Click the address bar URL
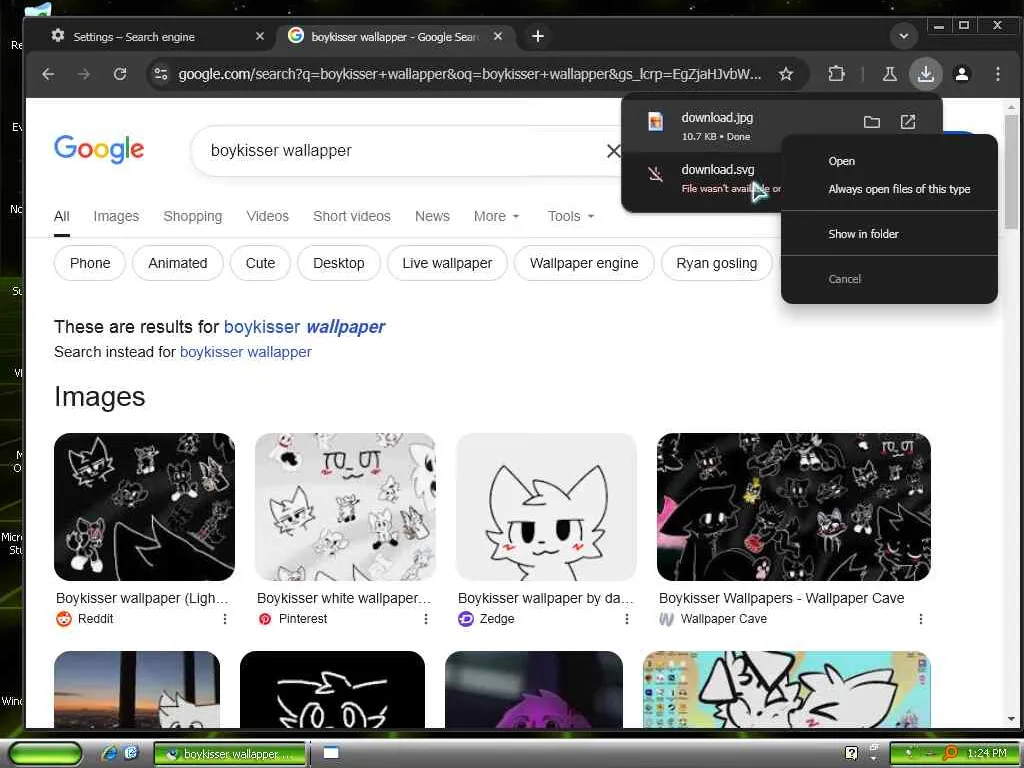1024x768 pixels. point(470,74)
